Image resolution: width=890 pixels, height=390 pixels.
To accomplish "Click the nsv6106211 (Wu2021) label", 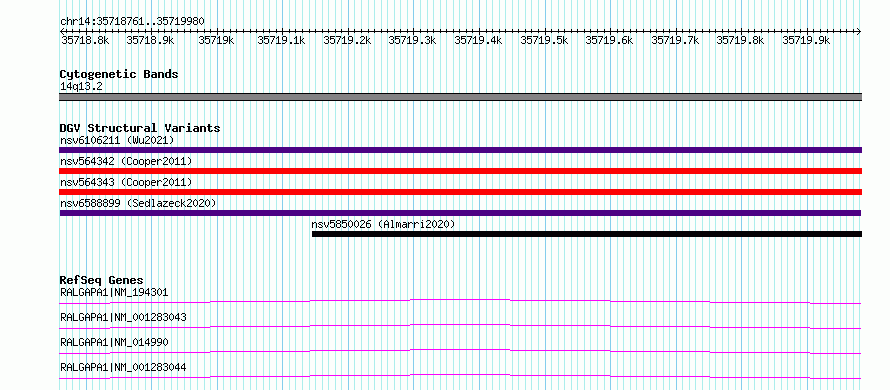I will (117, 140).
